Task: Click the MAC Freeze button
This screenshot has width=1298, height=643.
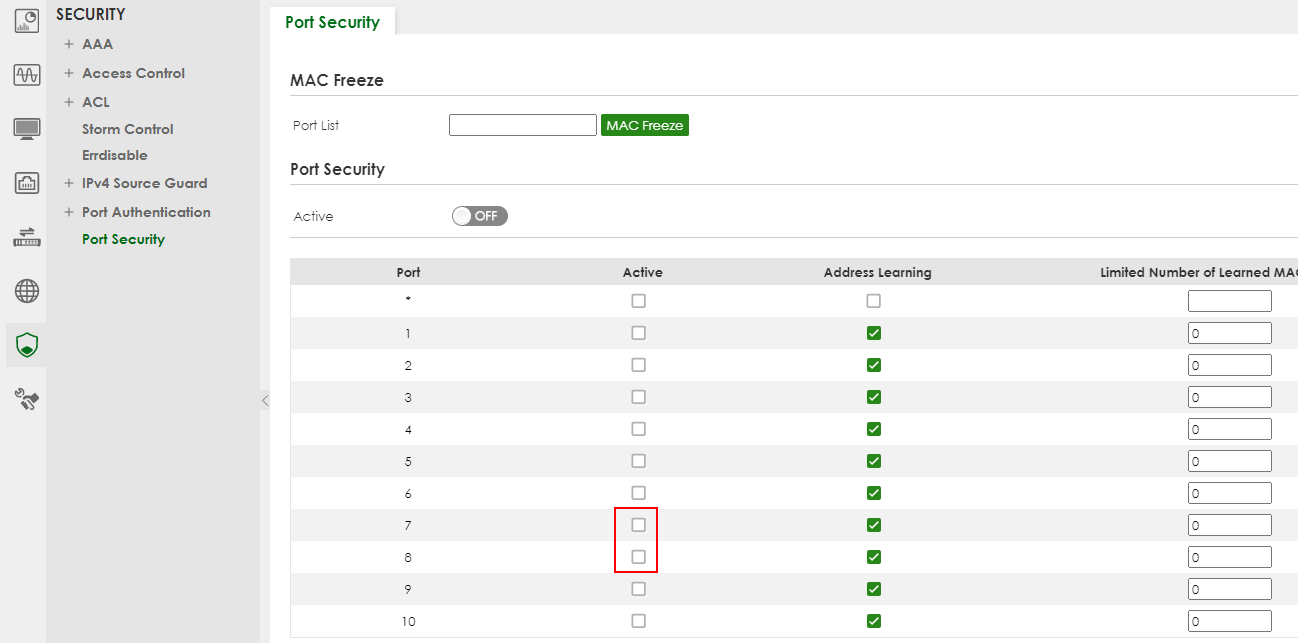Action: click(x=644, y=124)
